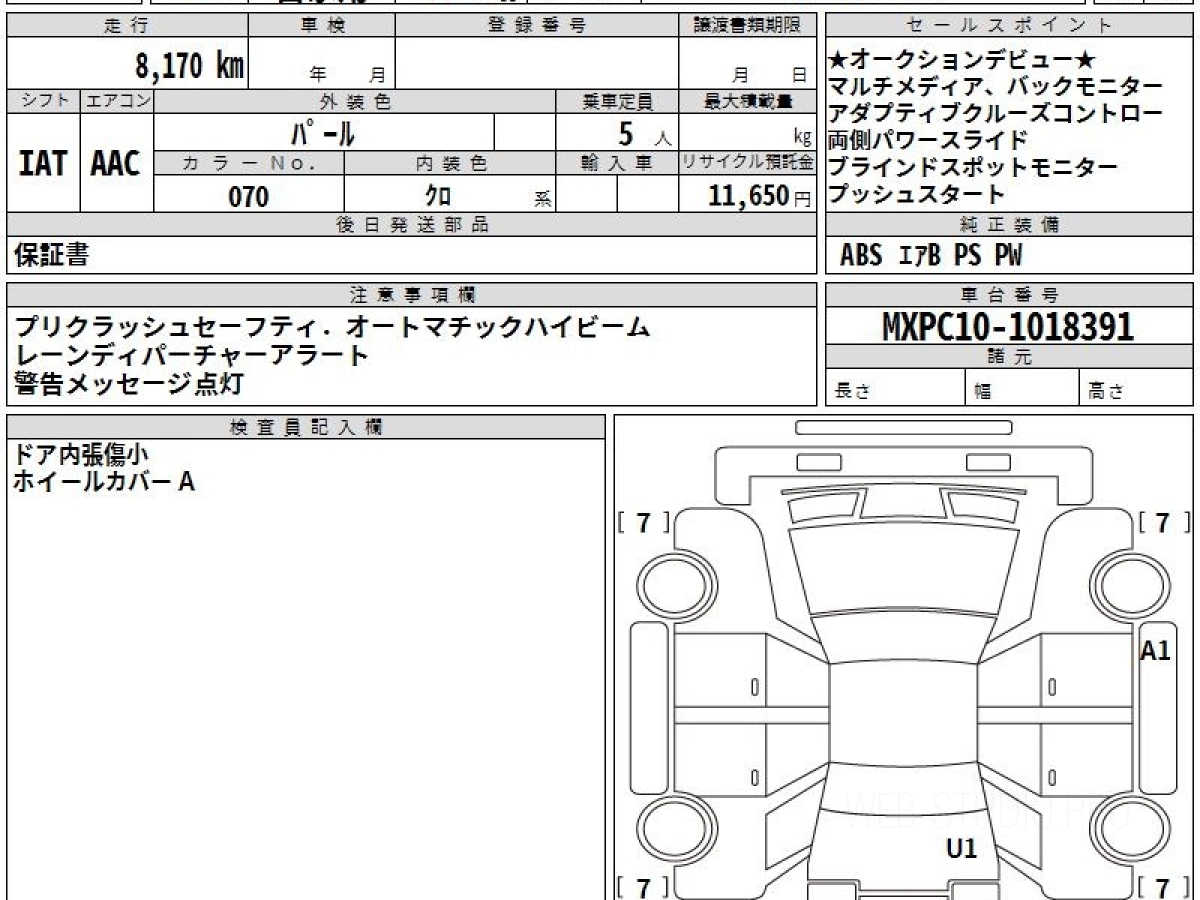Click the A1 damage mark on diagram
The image size is (1200, 900).
click(x=1155, y=651)
